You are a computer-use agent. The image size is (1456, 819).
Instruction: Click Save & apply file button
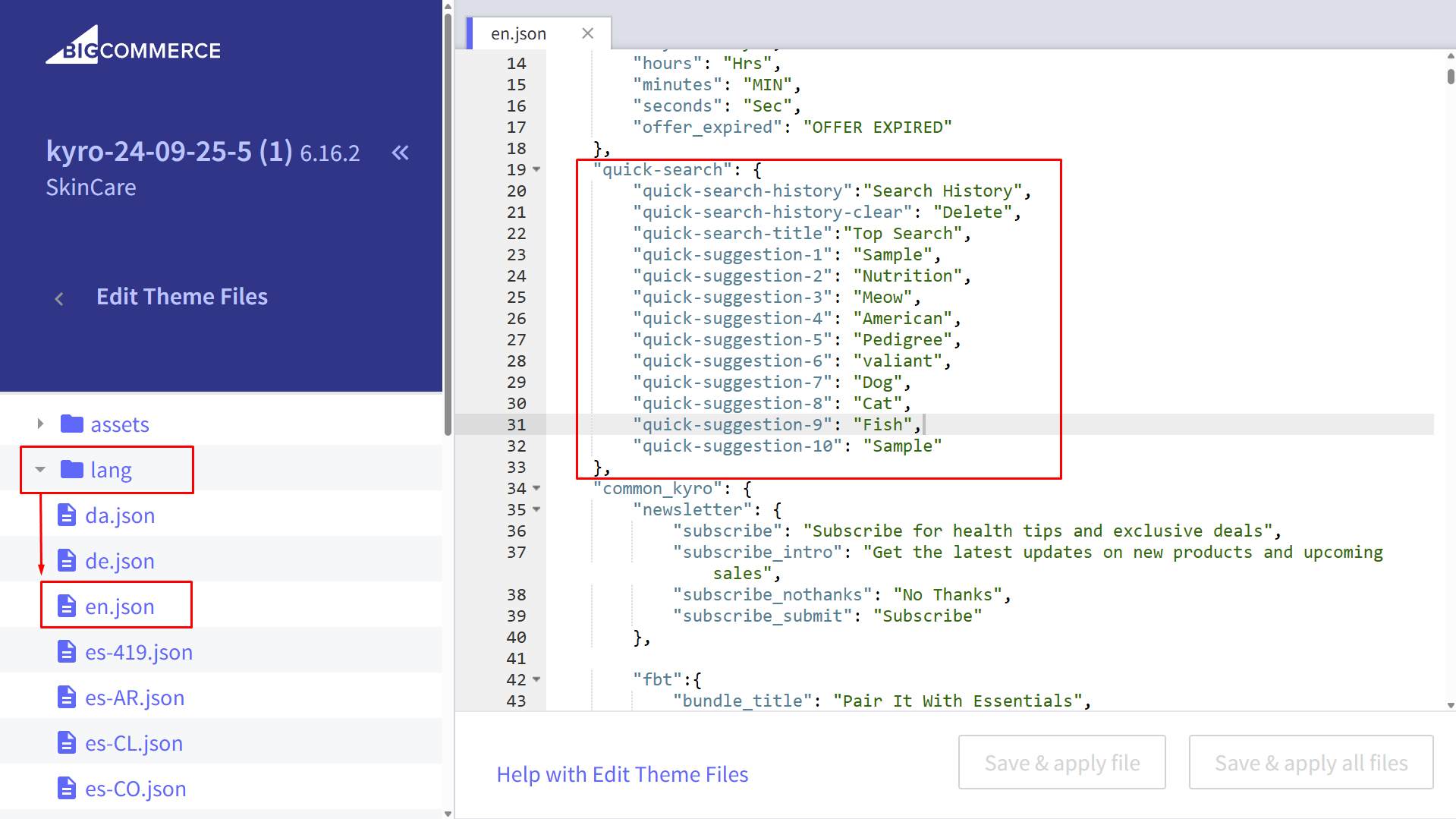click(1061, 762)
